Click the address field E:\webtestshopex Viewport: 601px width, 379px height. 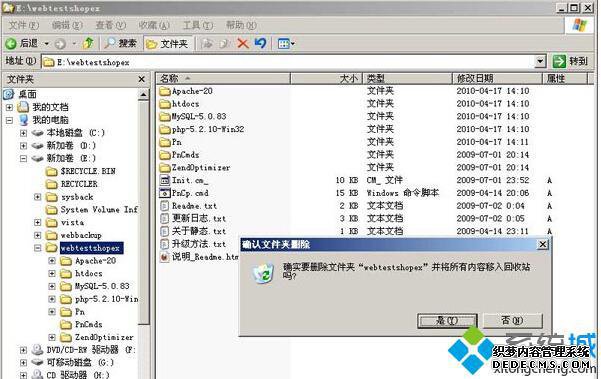click(x=288, y=62)
